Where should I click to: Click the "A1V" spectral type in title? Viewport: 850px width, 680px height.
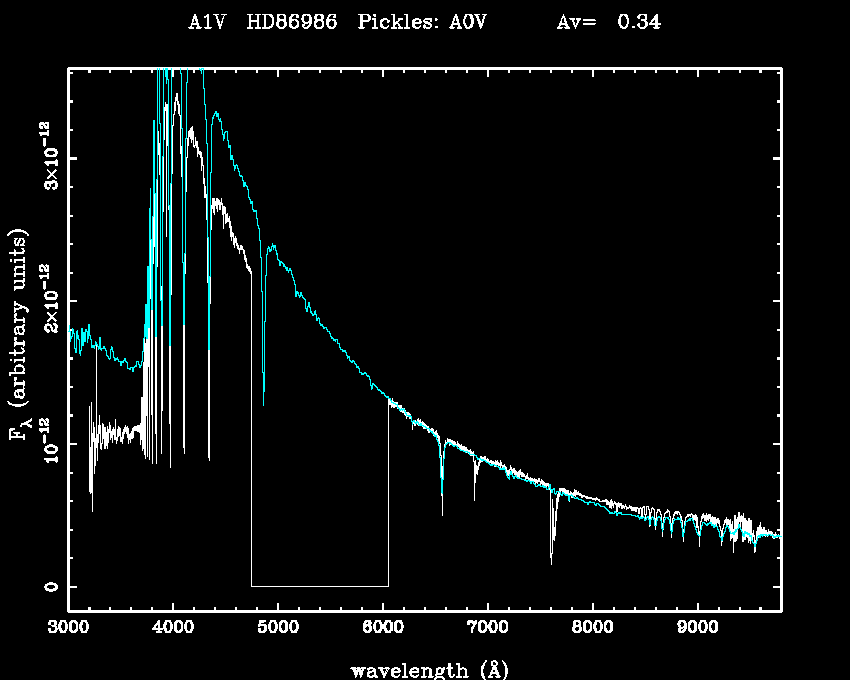point(205,23)
